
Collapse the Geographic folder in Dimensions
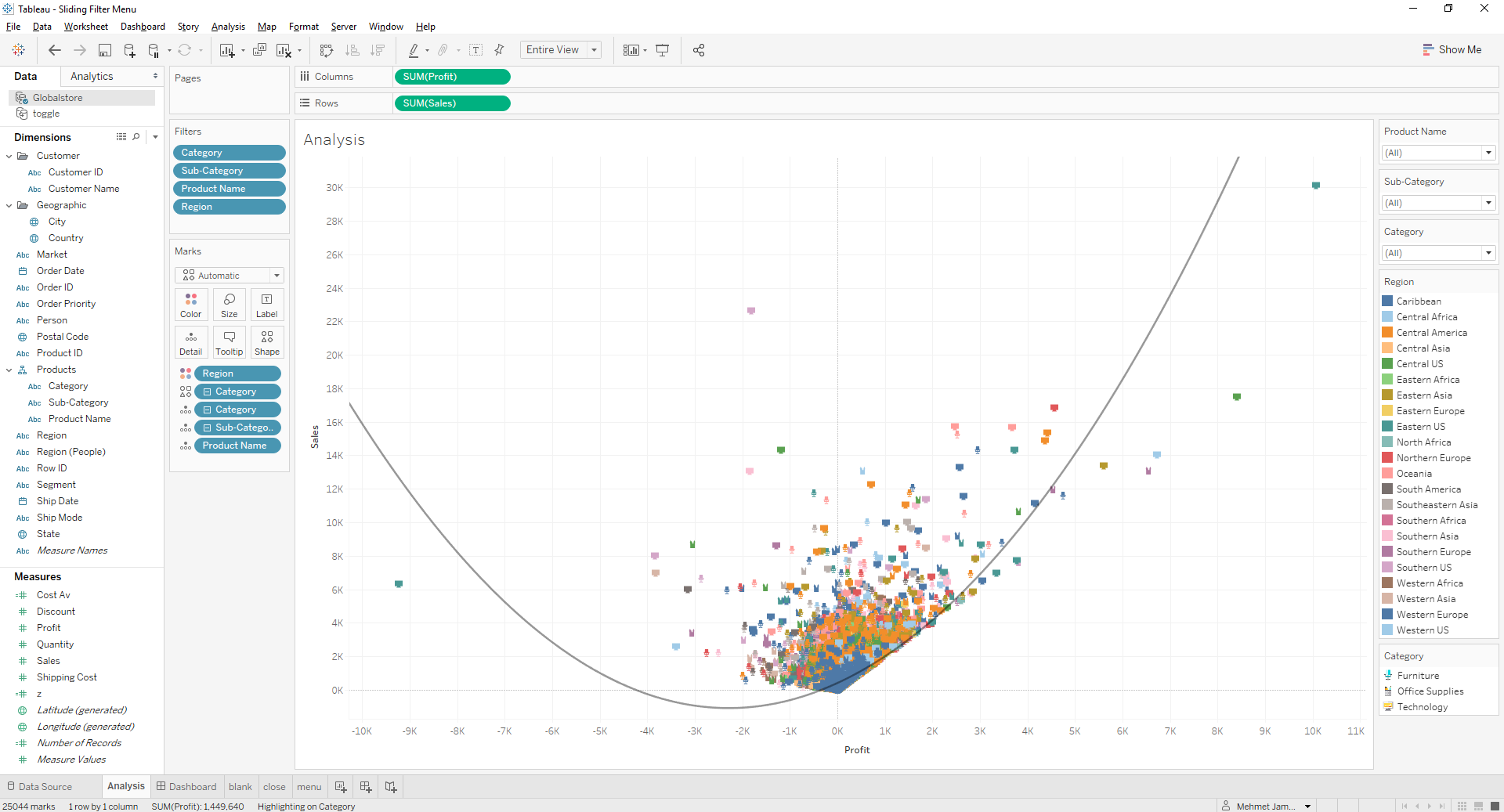[9, 205]
